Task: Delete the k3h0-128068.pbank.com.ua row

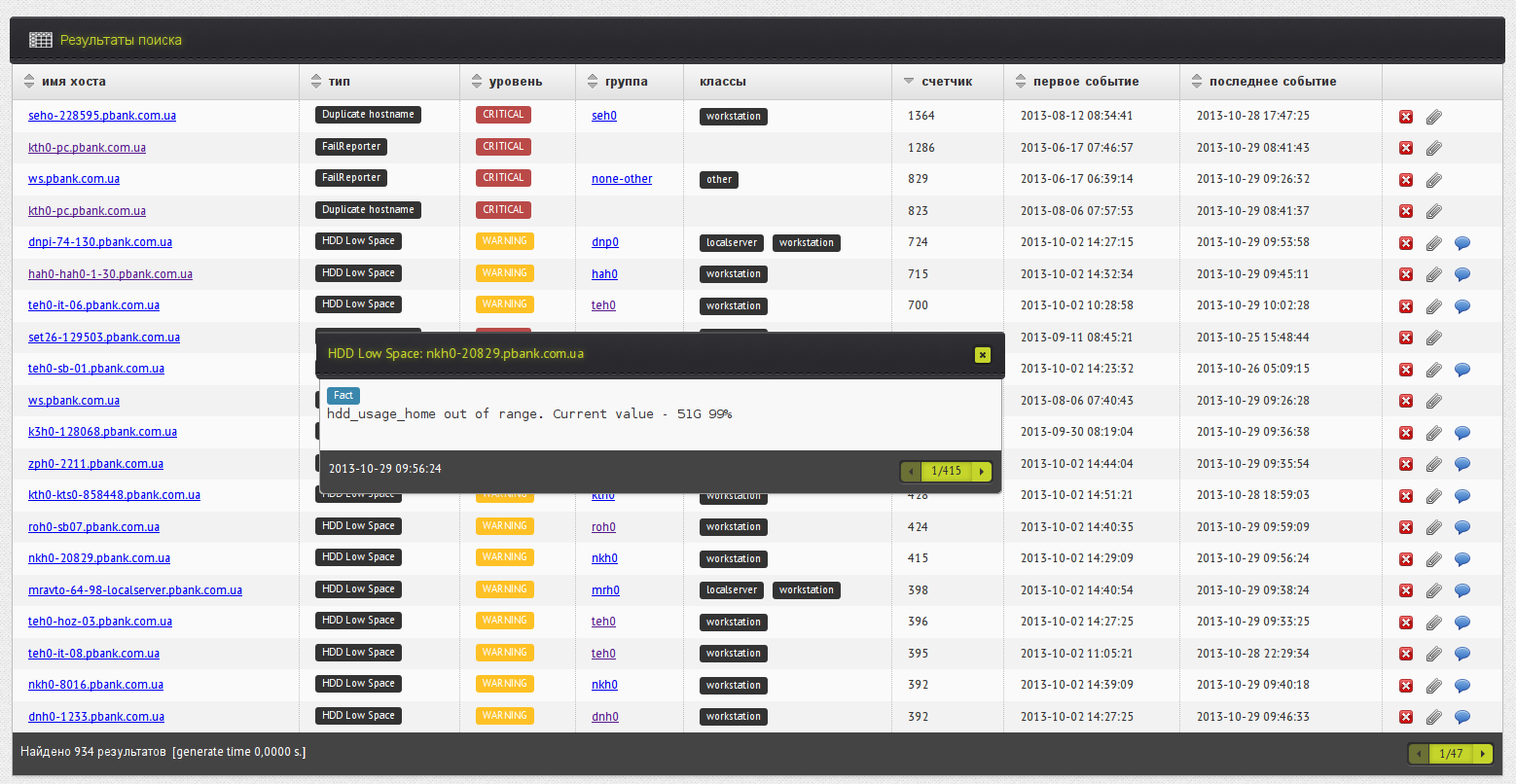Action: click(x=1406, y=433)
